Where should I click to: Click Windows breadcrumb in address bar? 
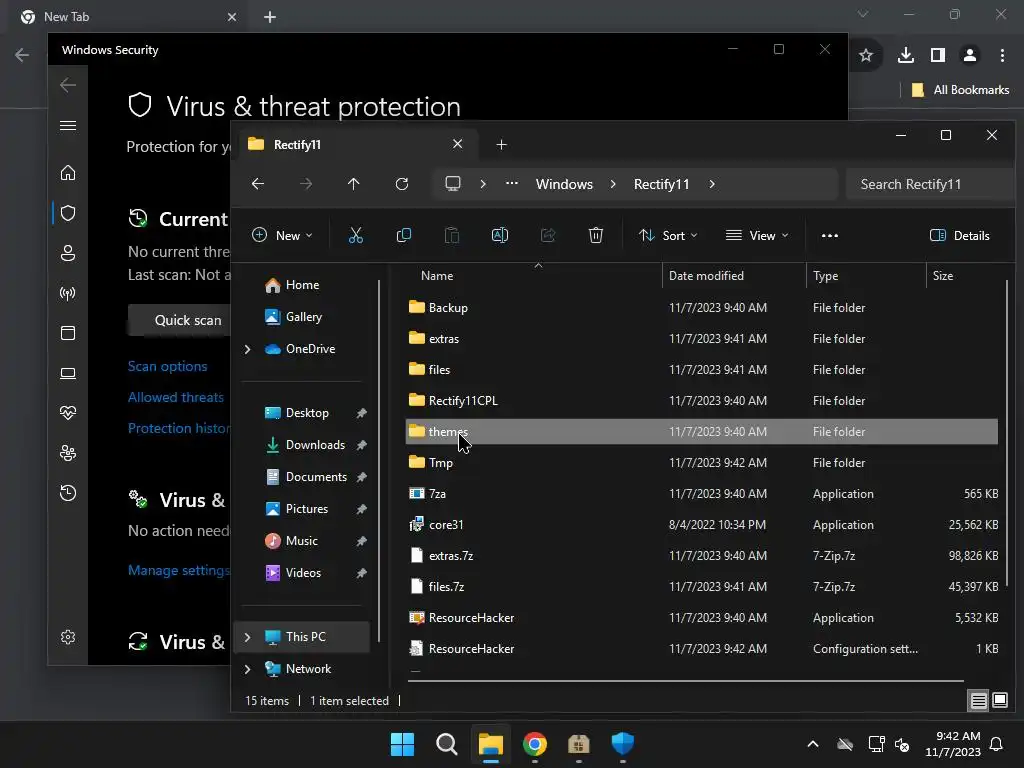point(564,184)
